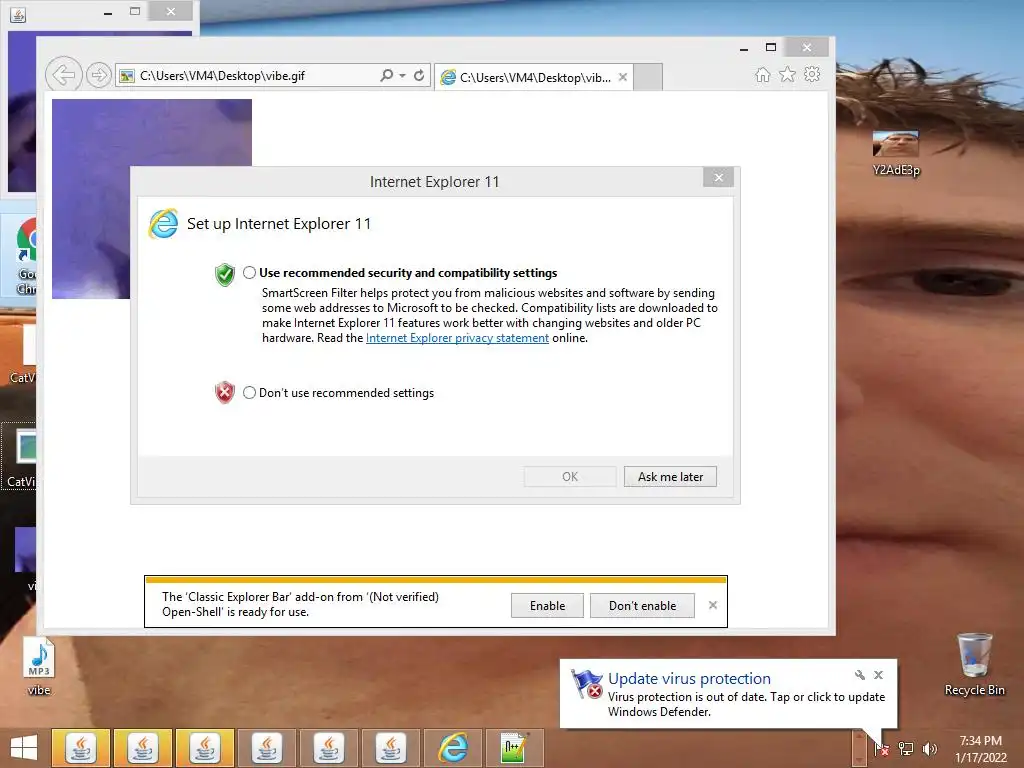Click the first Java taskbar icon

click(x=80, y=748)
